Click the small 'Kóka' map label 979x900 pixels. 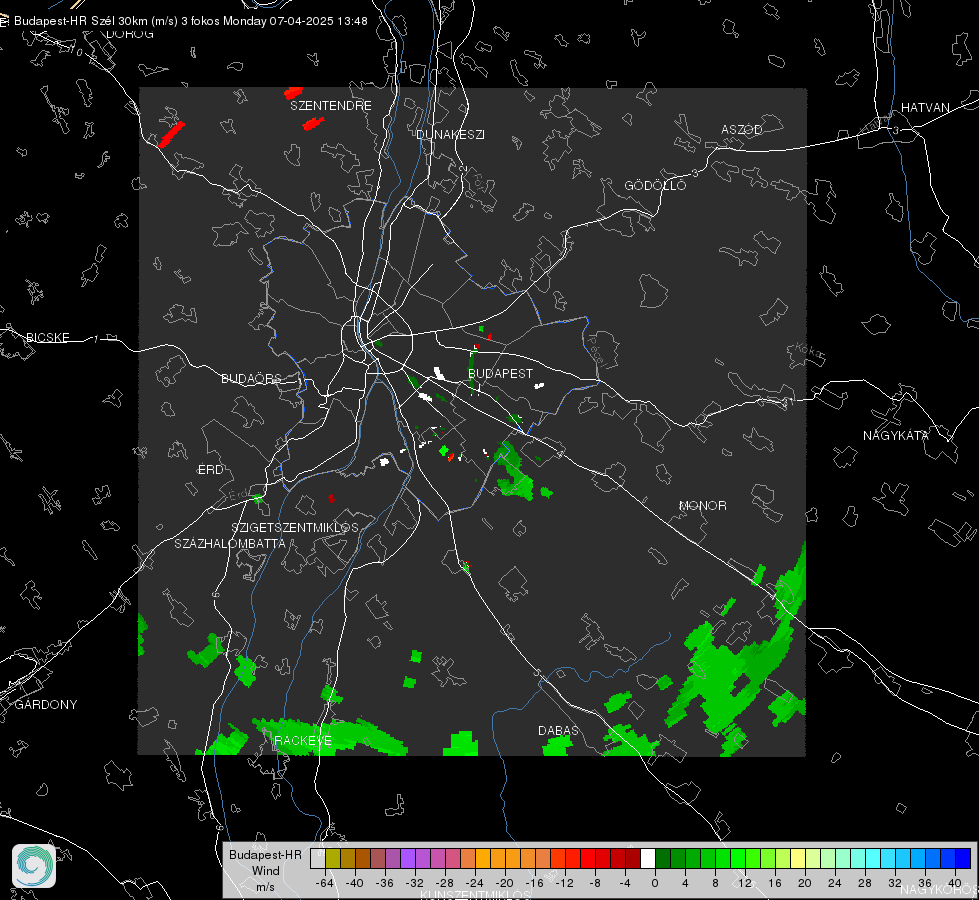click(809, 352)
